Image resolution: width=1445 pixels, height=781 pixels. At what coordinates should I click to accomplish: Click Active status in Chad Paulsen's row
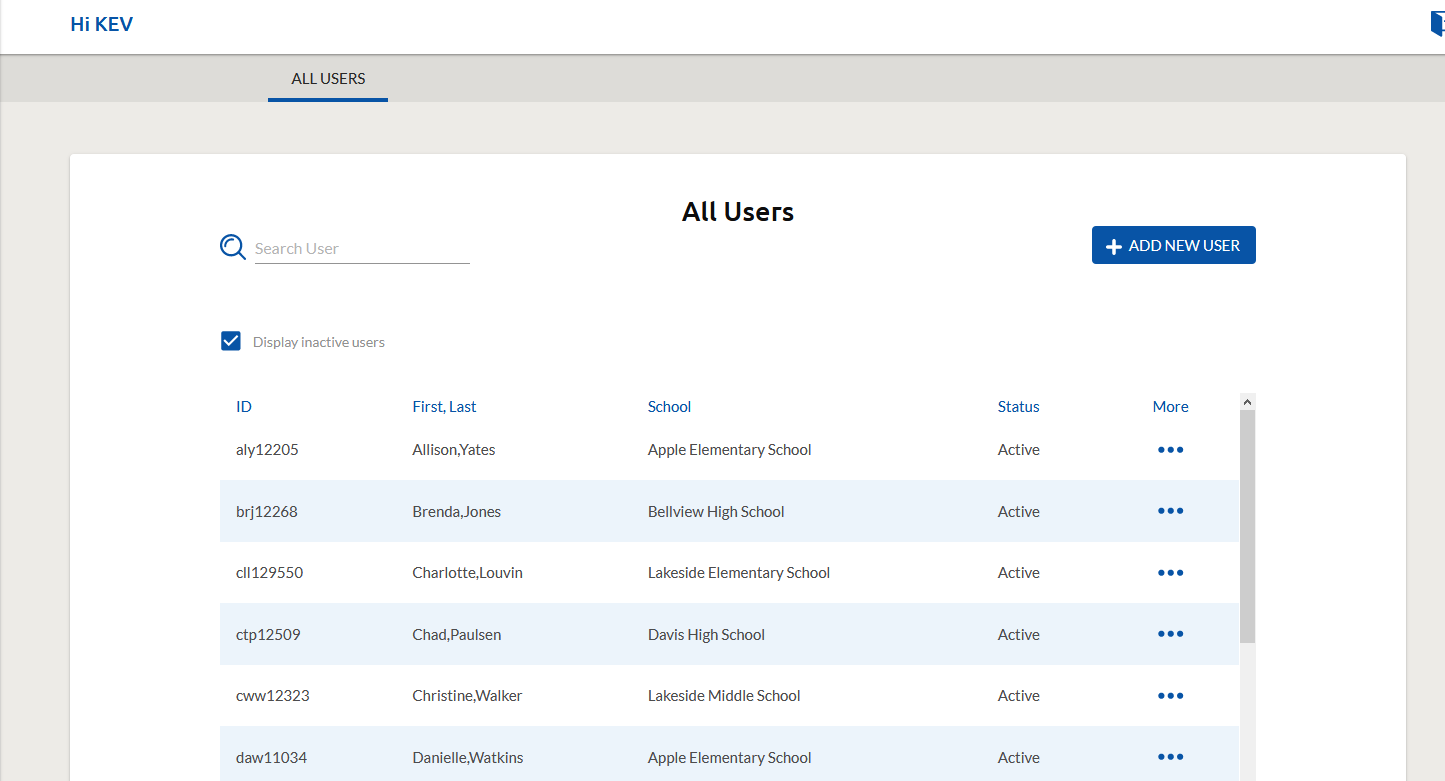1019,635
